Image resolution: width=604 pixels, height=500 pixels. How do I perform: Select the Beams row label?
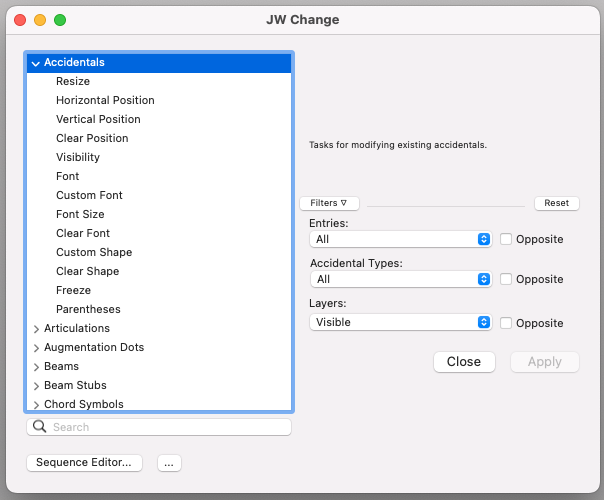[x=62, y=366]
